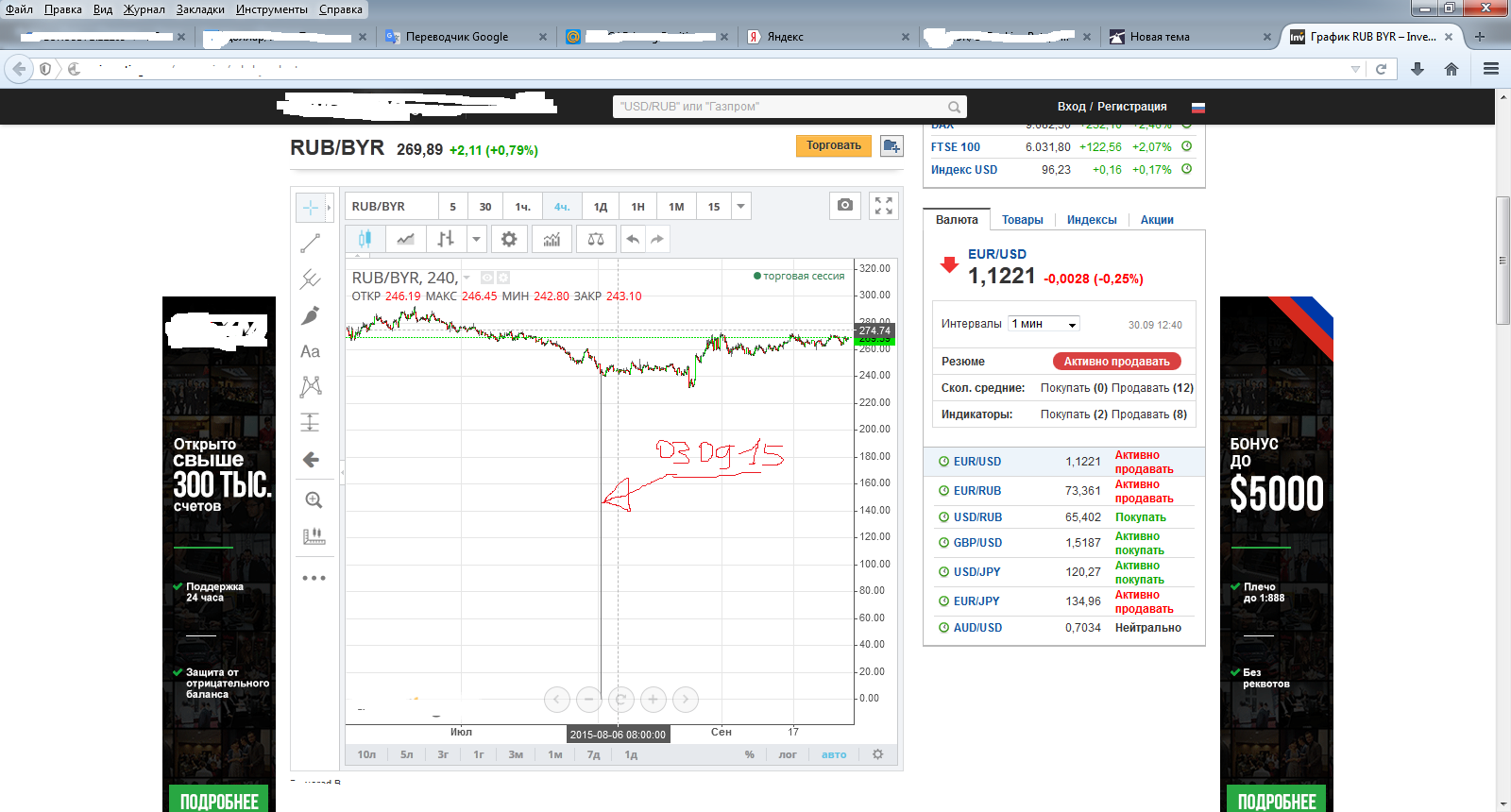The width and height of the screenshot is (1511, 812).
Task: Set interval to 1Н
Action: pos(637,206)
